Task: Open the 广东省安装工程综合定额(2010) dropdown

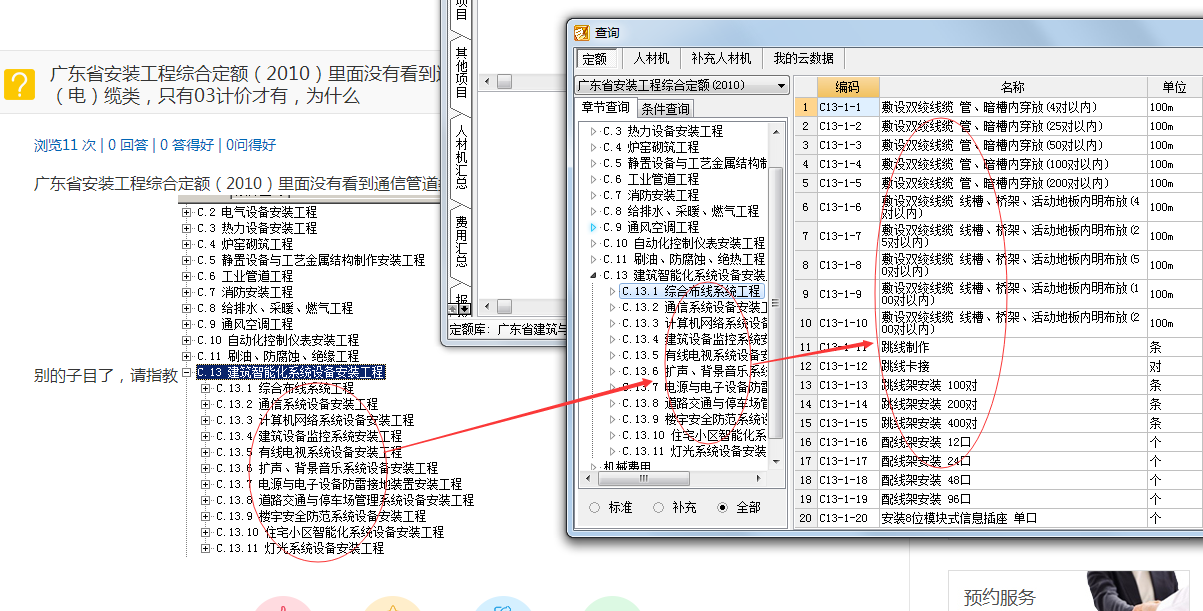Action: tap(780, 86)
